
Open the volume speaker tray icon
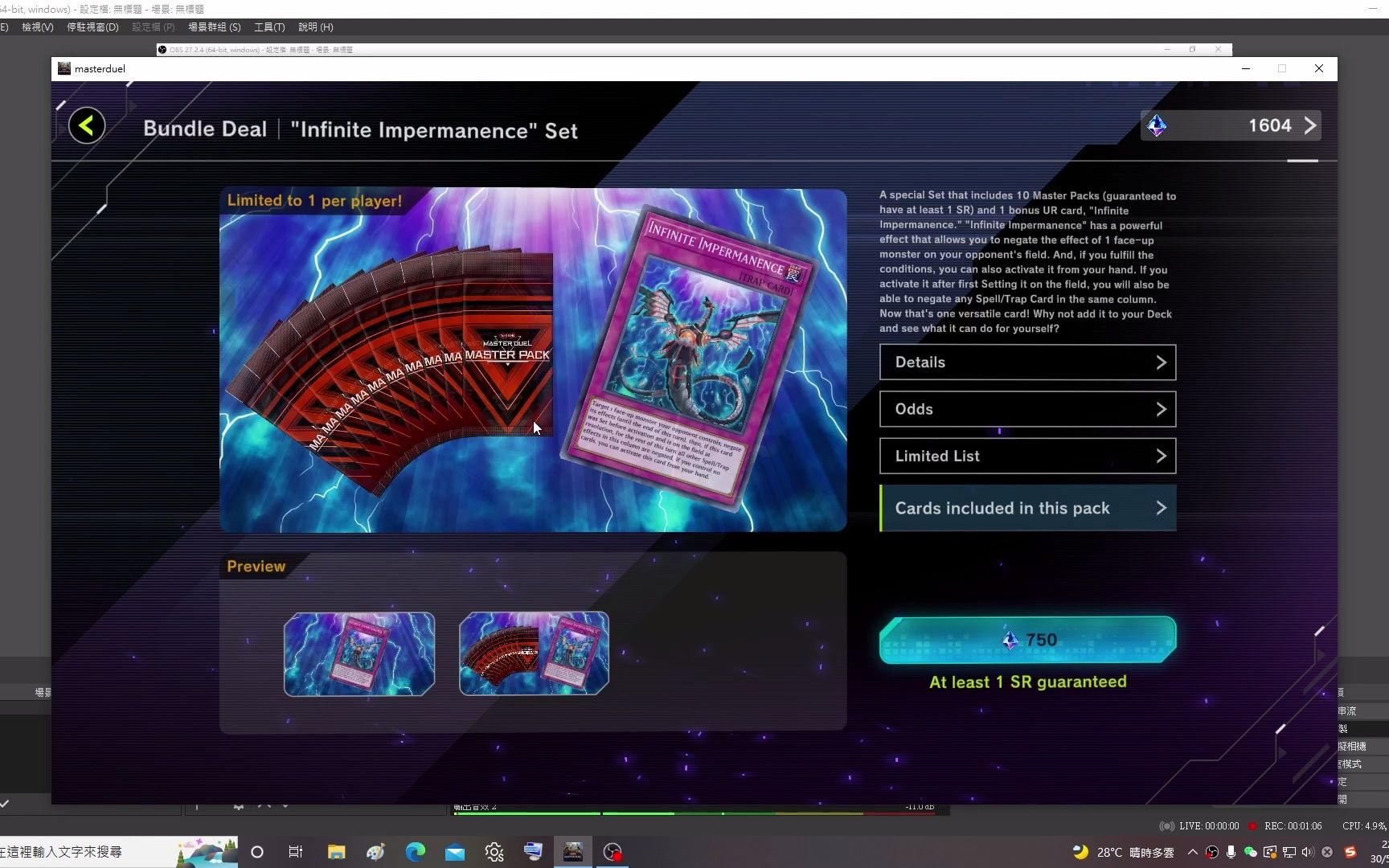1308,852
